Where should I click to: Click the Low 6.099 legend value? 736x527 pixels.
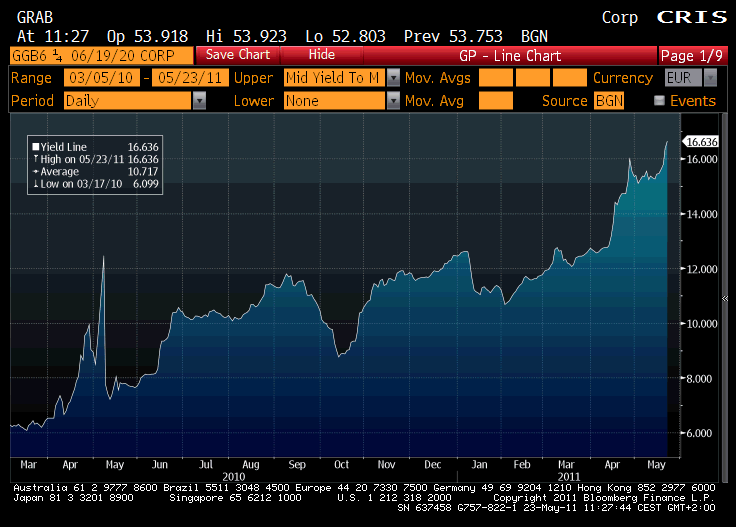pyautogui.click(x=146, y=184)
